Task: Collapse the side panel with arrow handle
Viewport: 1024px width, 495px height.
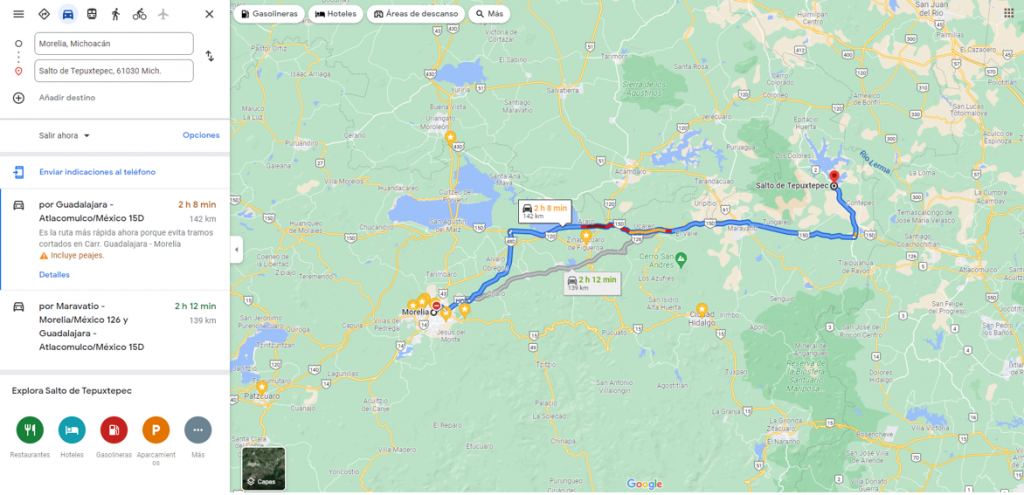Action: (236, 249)
